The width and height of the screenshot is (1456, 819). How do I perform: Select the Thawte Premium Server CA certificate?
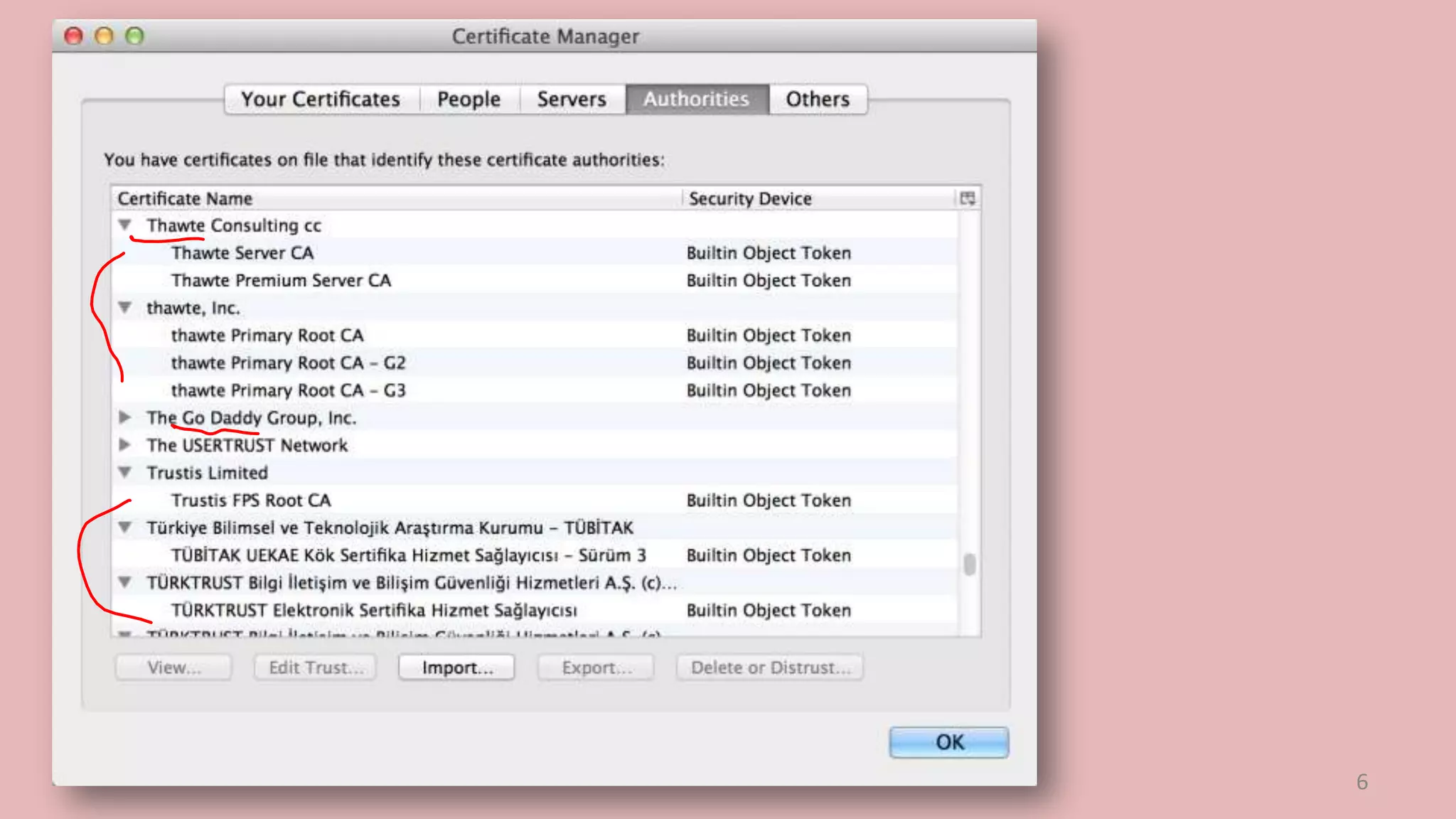[x=281, y=281]
